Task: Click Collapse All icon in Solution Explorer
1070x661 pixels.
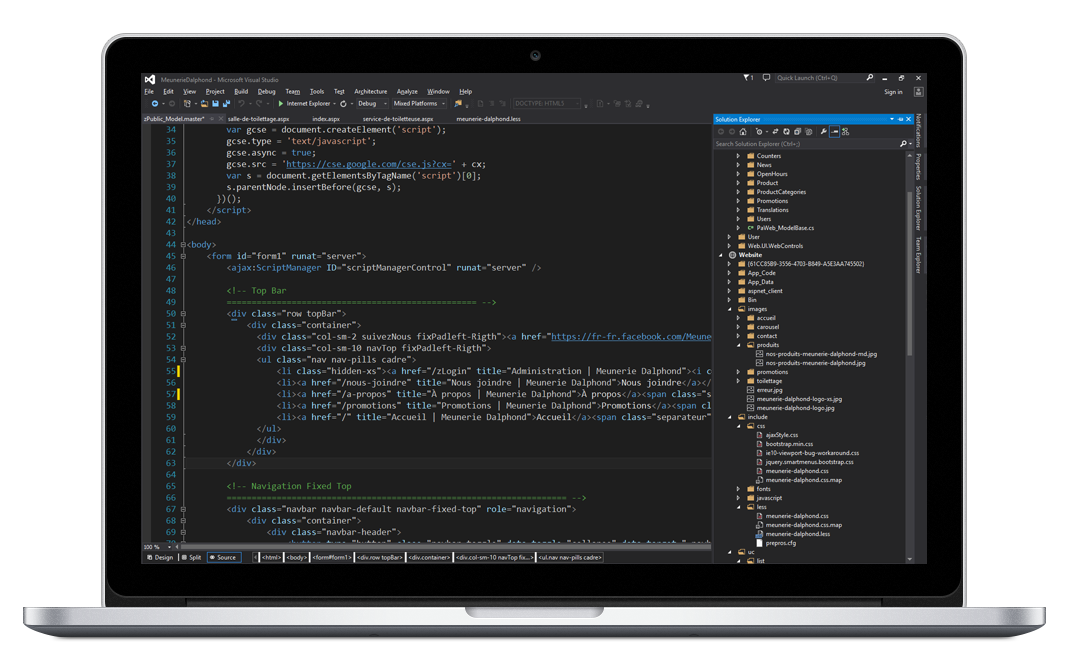Action: tap(797, 132)
